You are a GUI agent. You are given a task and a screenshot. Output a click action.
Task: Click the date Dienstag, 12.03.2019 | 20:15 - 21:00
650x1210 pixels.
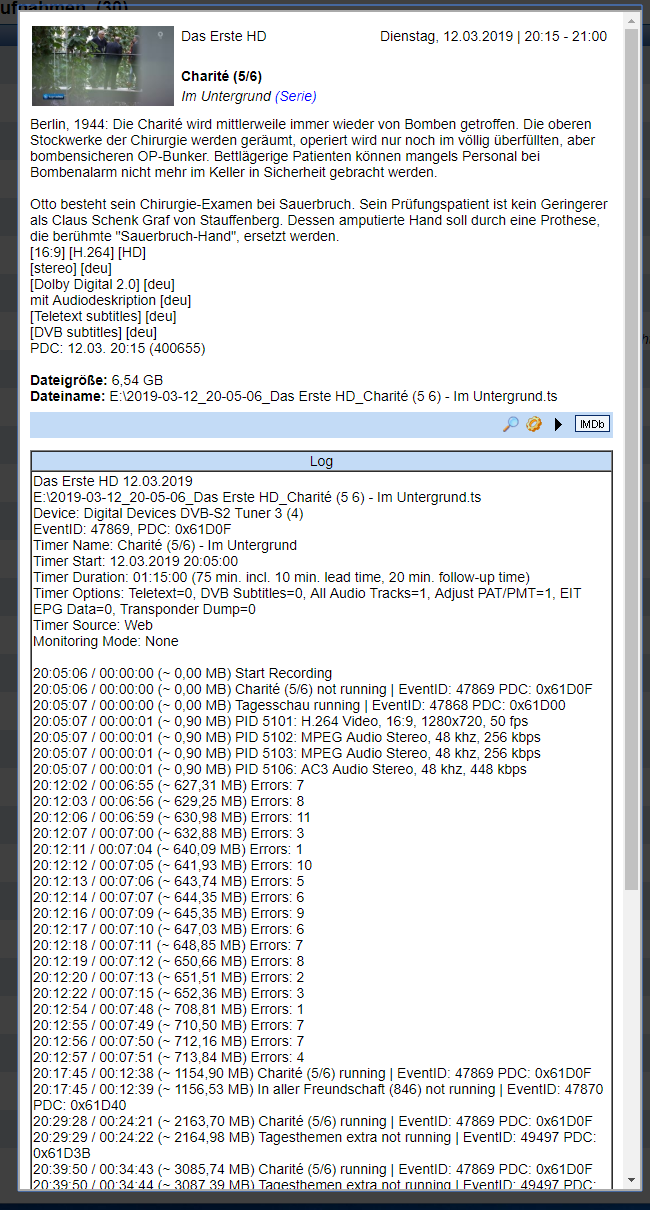tap(493, 36)
